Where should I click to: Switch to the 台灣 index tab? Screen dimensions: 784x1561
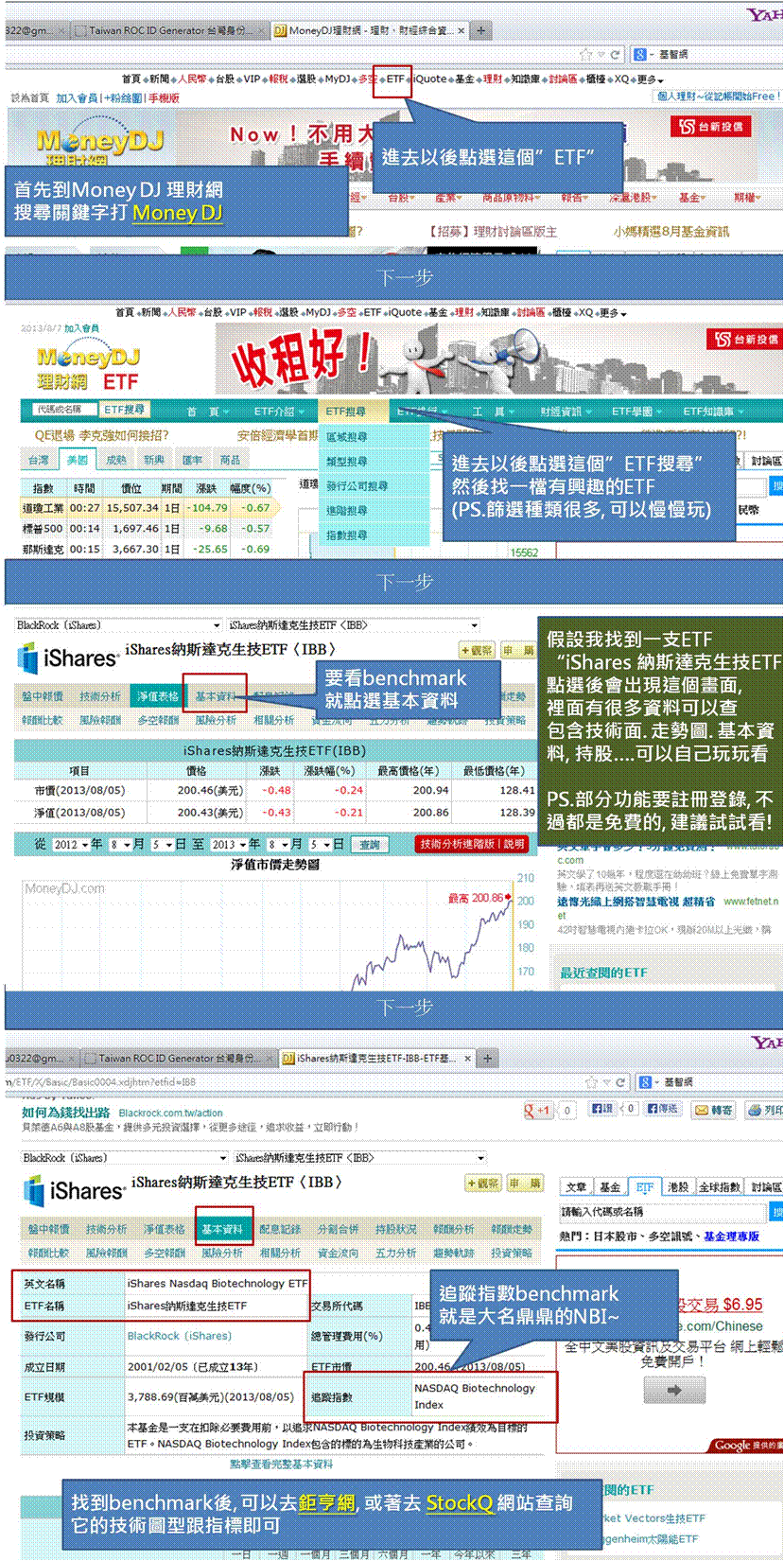click(x=38, y=460)
